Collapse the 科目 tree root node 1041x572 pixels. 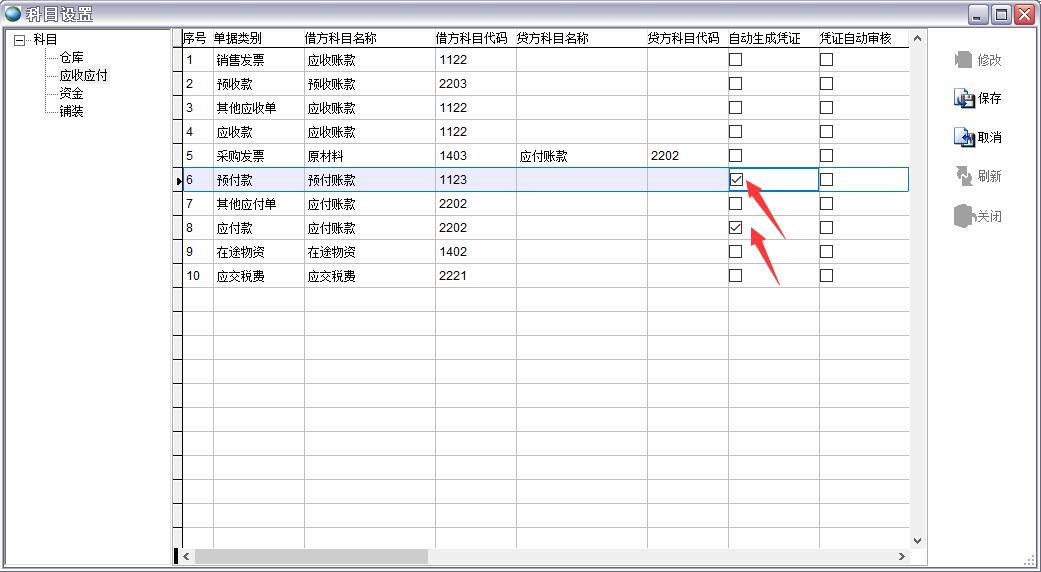(x=19, y=41)
